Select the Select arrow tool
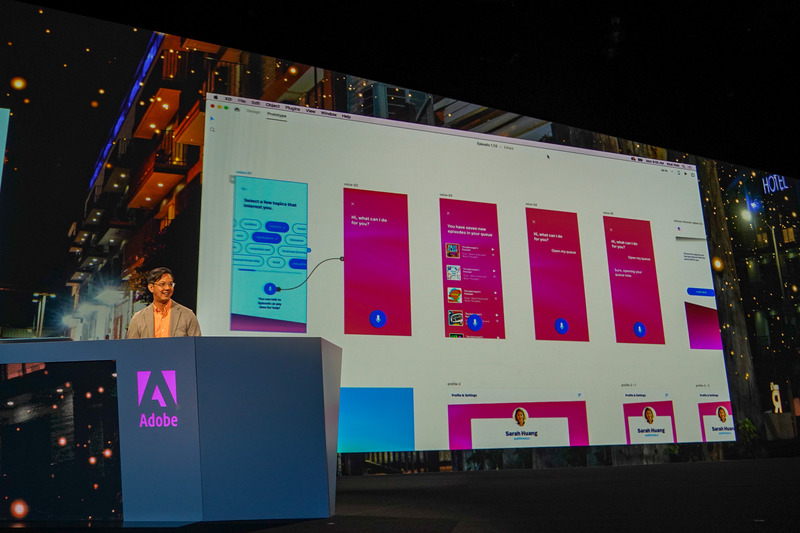 [x=212, y=119]
